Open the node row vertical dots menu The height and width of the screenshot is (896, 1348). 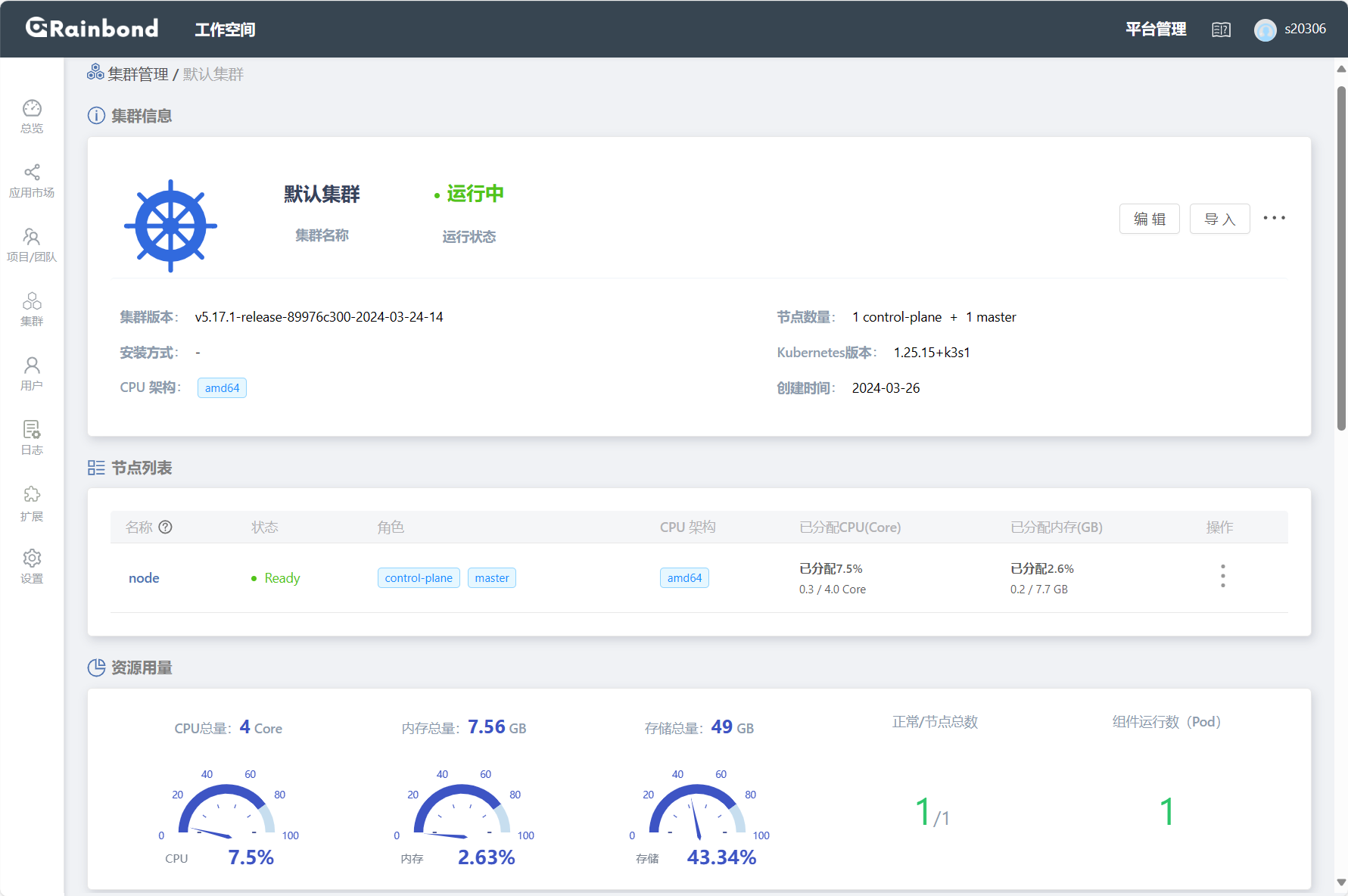(1222, 577)
